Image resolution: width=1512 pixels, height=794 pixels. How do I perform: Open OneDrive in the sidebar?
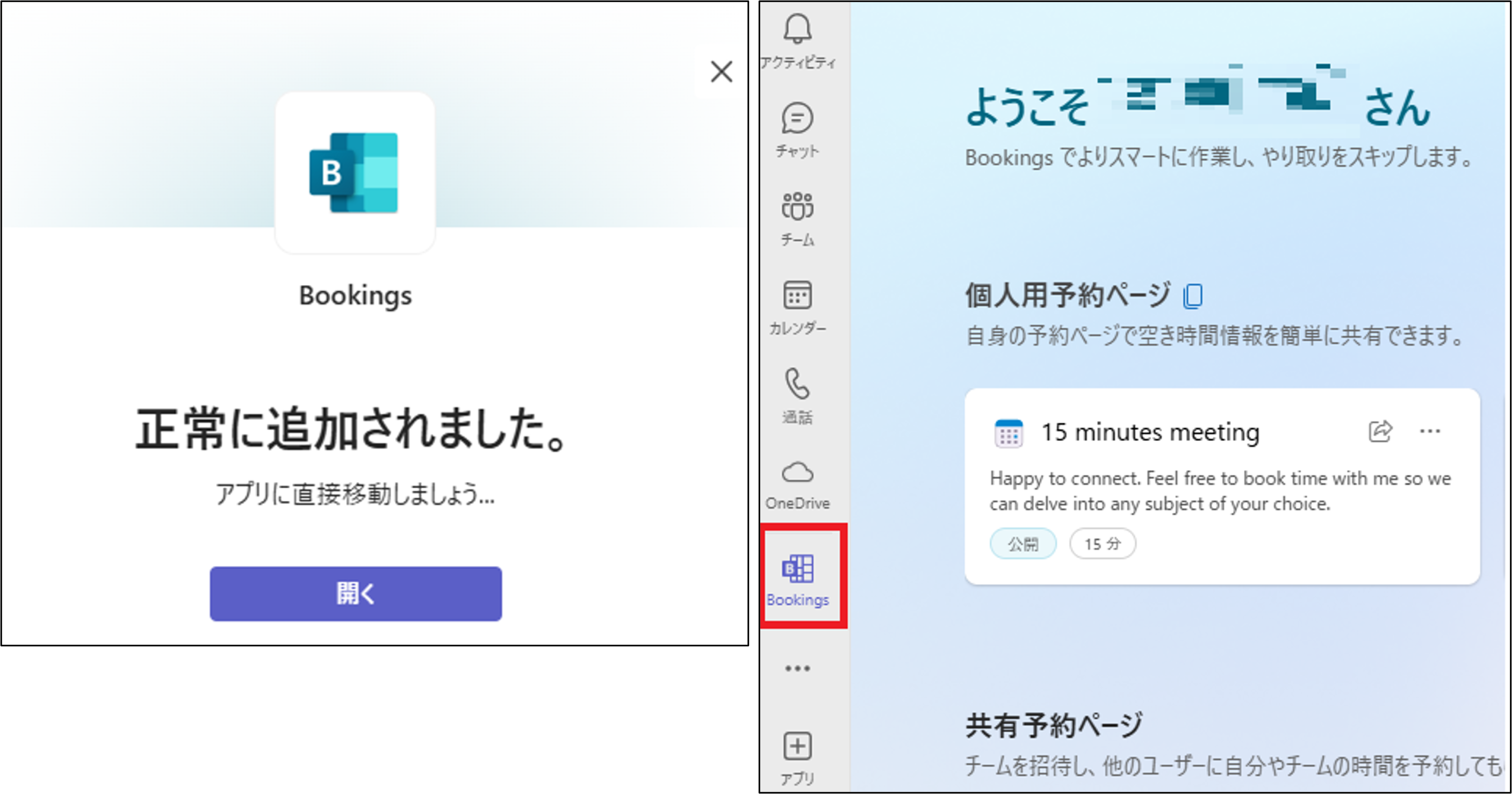(x=798, y=485)
